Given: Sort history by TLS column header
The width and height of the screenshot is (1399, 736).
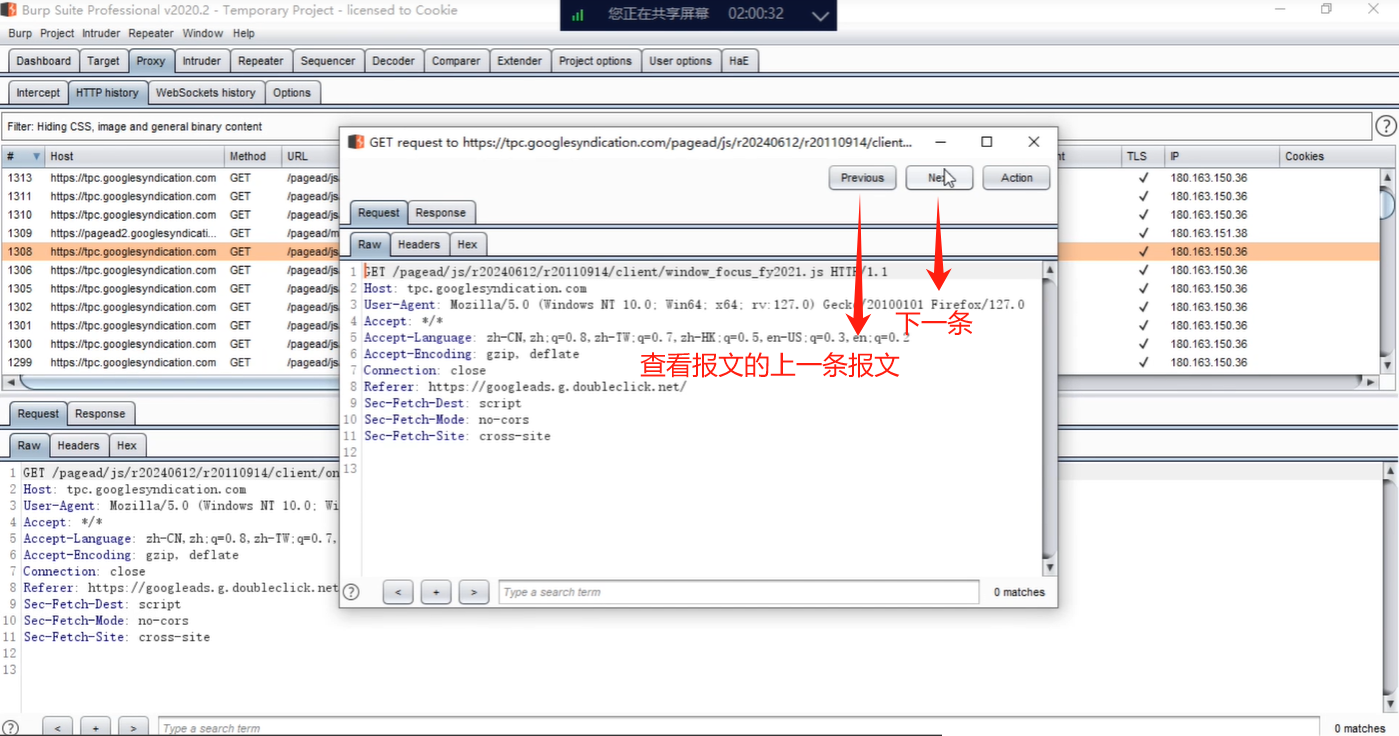Looking at the screenshot, I should (1143, 156).
